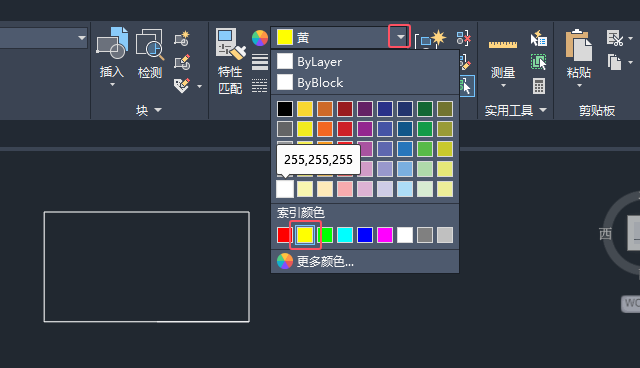Click the create block icon with star
Image resolution: width=640 pixels, height=368 pixels.
coord(182,38)
